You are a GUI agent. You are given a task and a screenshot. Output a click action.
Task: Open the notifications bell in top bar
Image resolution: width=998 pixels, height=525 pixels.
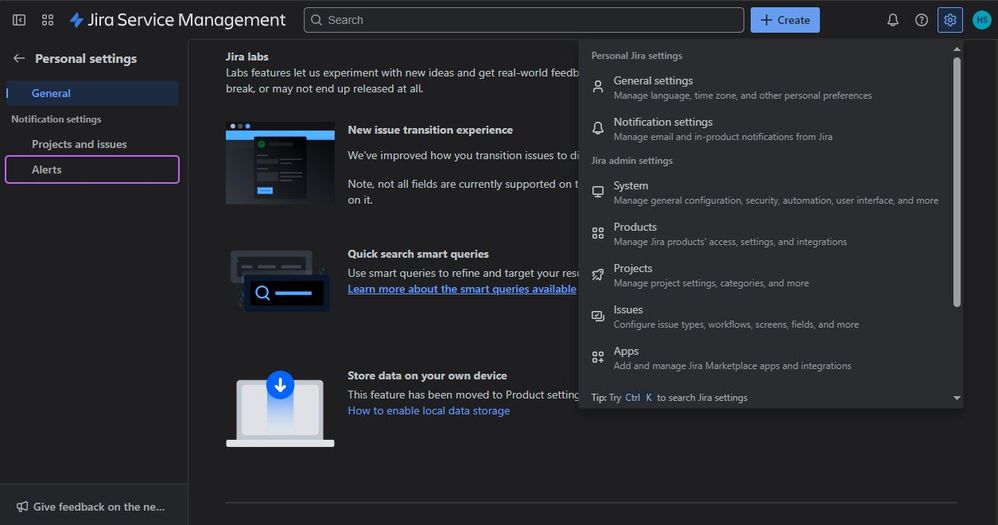click(x=893, y=20)
